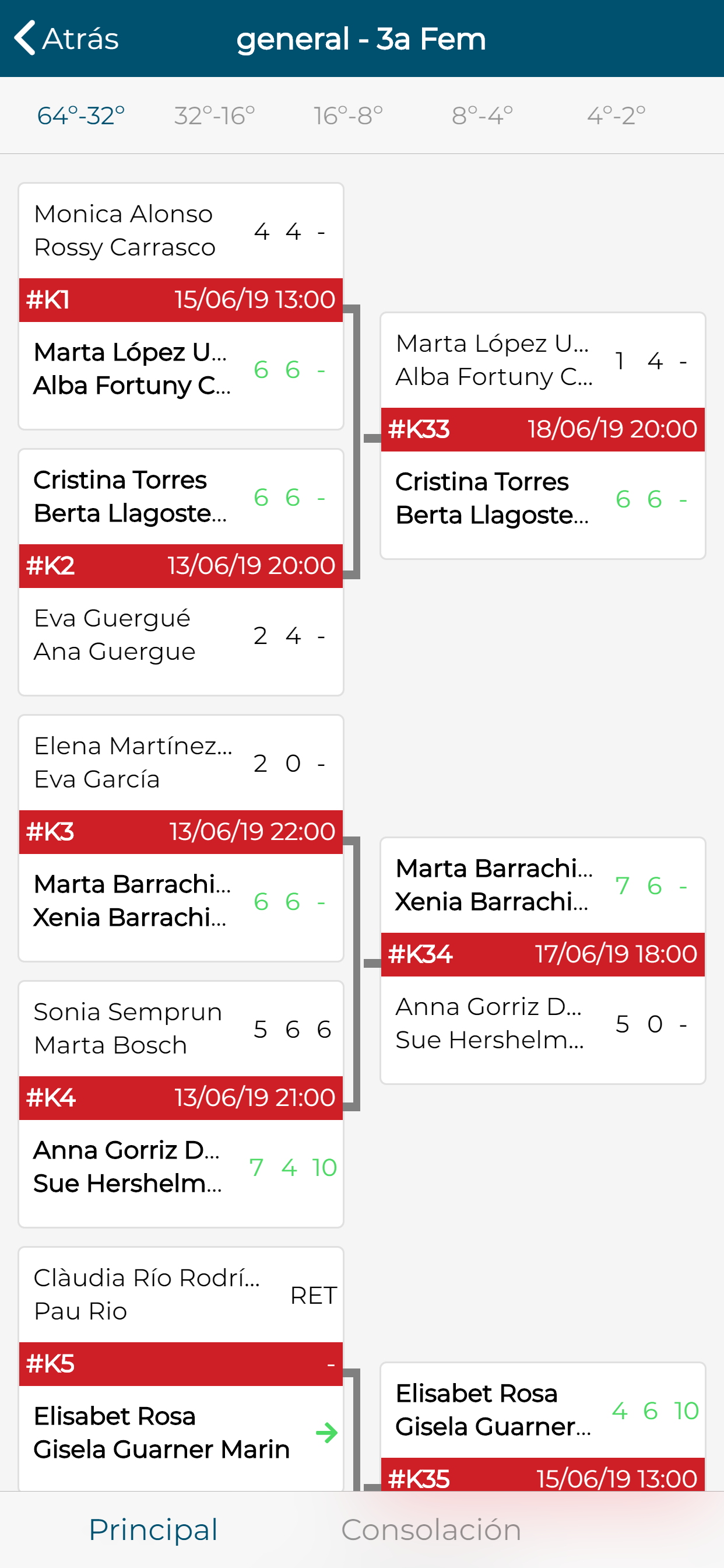Tap the back chevron arrow icon

pos(25,38)
